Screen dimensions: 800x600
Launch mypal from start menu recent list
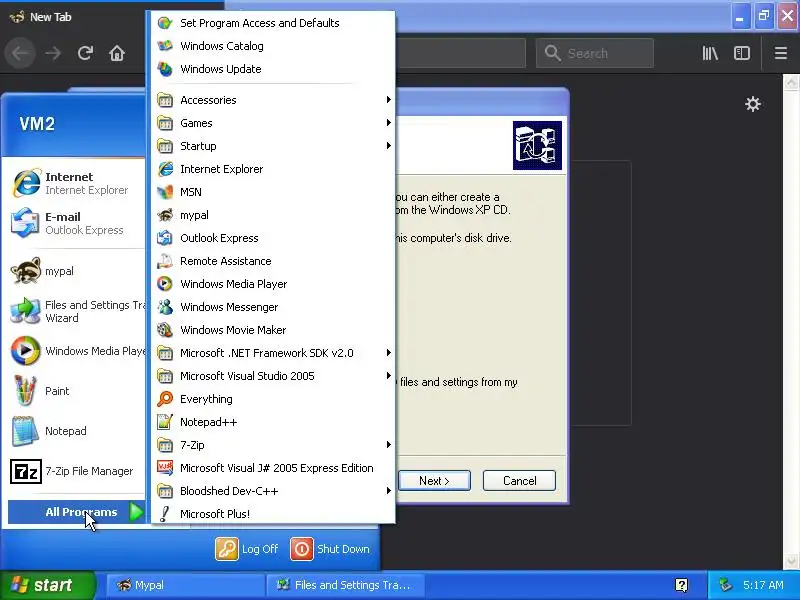click(76, 271)
